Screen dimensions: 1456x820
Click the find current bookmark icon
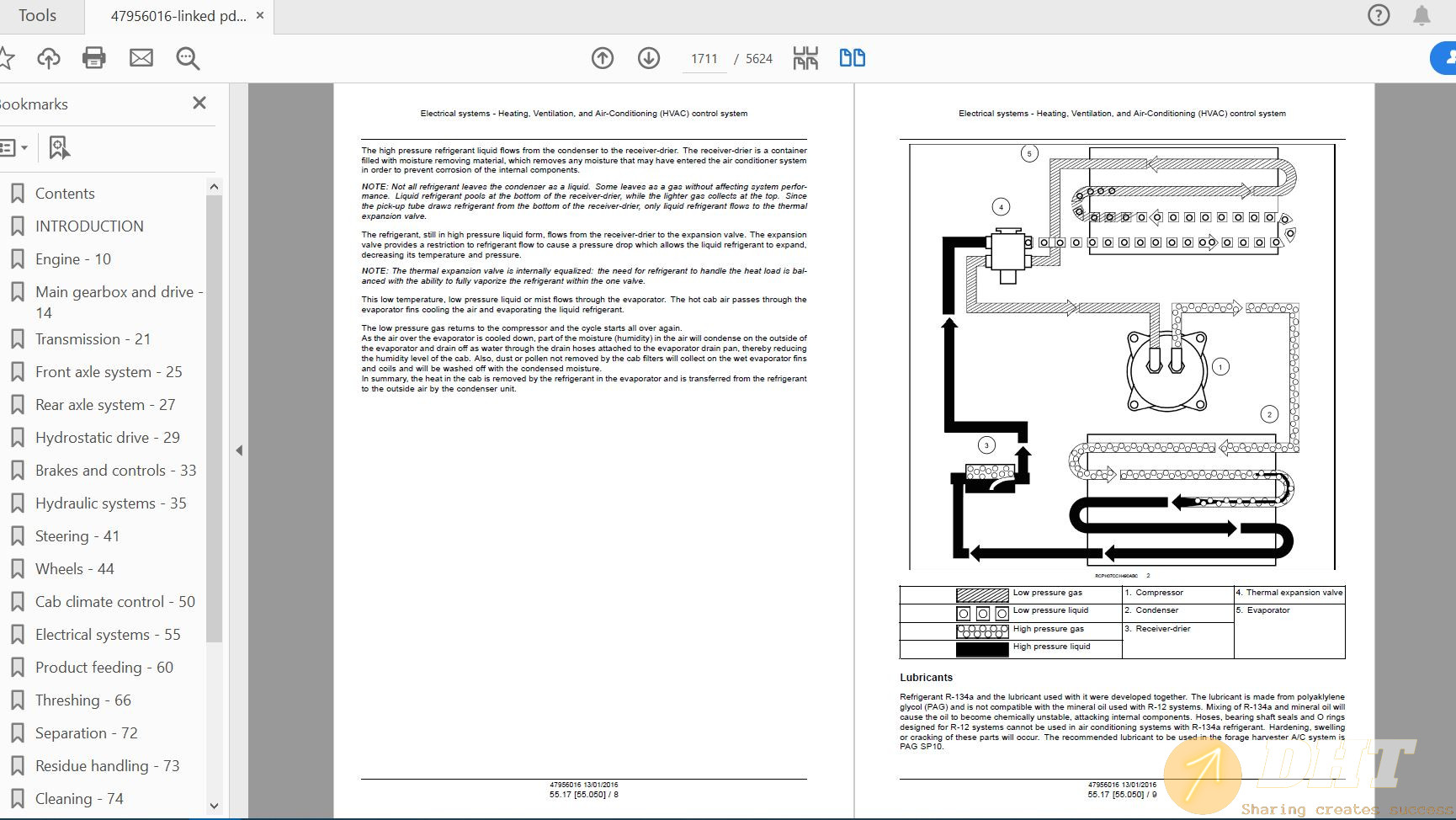(59, 147)
